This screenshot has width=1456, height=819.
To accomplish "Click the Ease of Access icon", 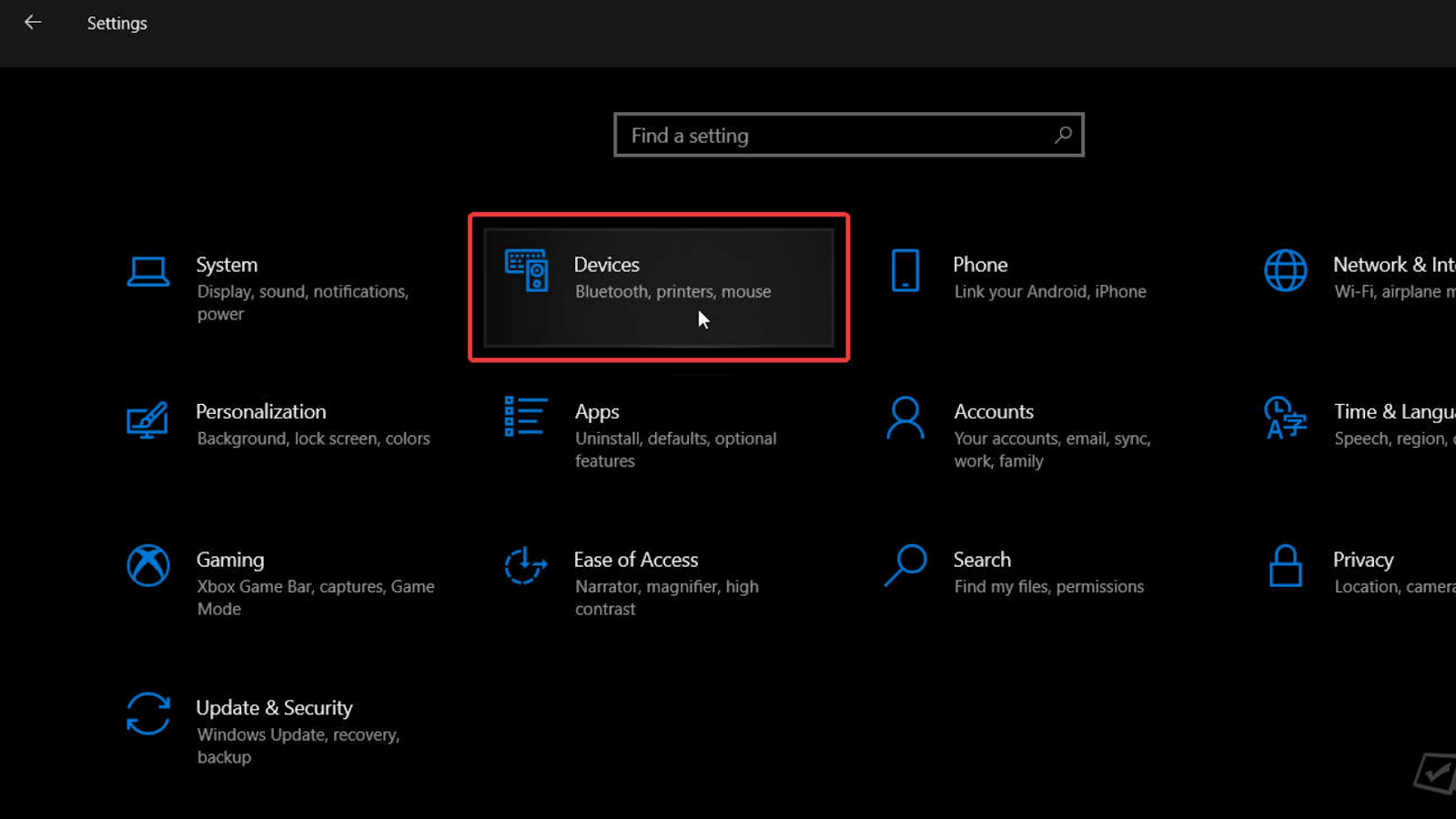I will (x=526, y=565).
